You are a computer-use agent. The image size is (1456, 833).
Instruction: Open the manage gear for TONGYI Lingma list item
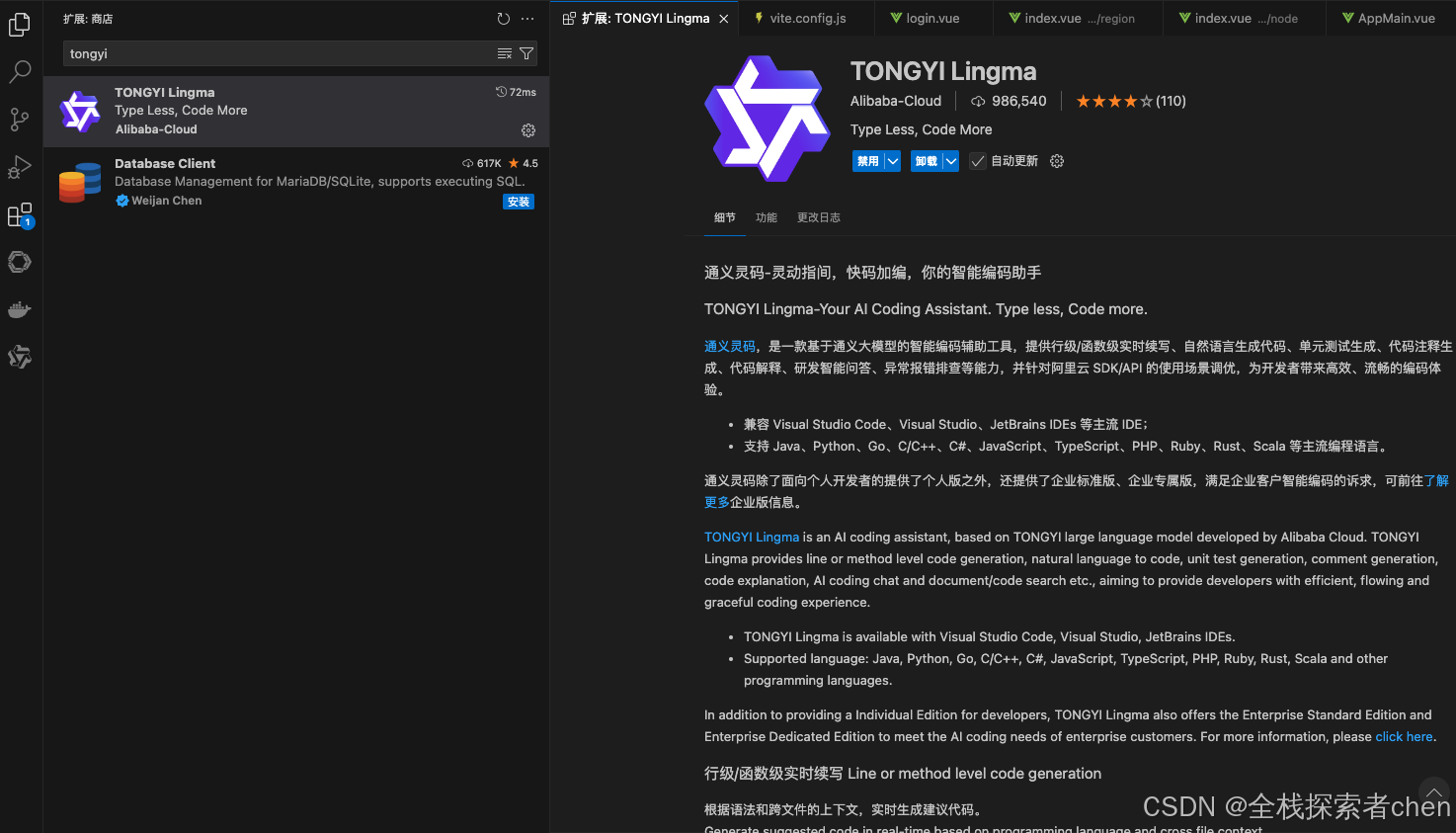point(528,130)
